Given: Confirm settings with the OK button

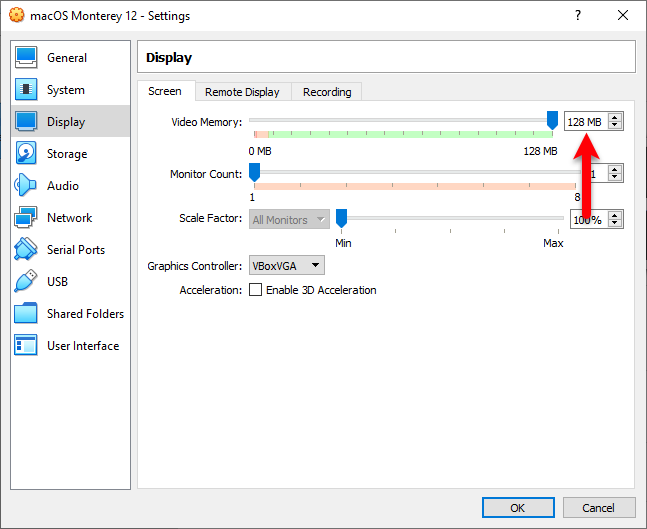Looking at the screenshot, I should click(518, 508).
